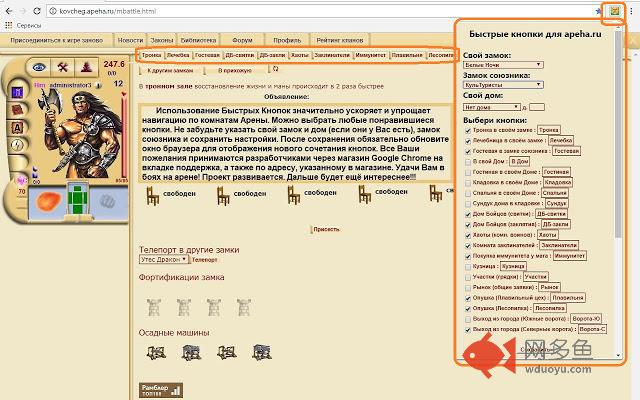Image resolution: width=640 pixels, height=400 pixels.
Task: Open the Заклинатели quick tab
Action: coord(332,55)
